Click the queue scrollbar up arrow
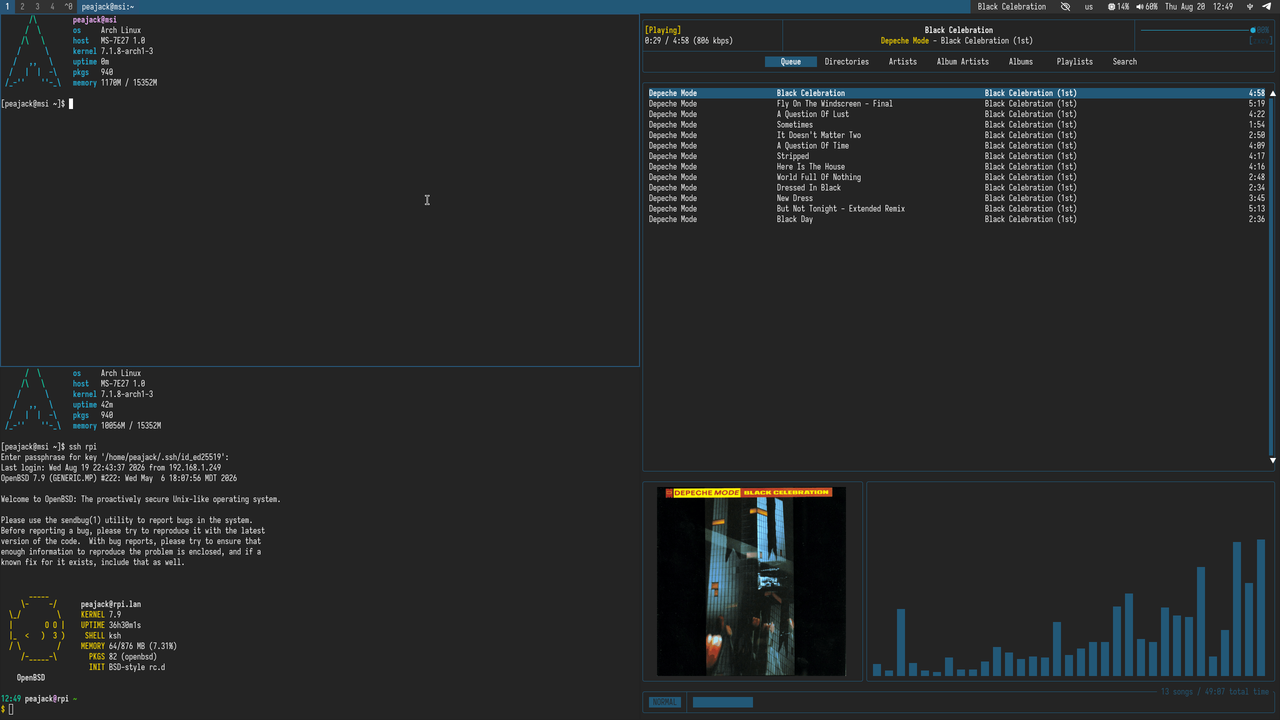This screenshot has height=720, width=1280. (x=1273, y=93)
